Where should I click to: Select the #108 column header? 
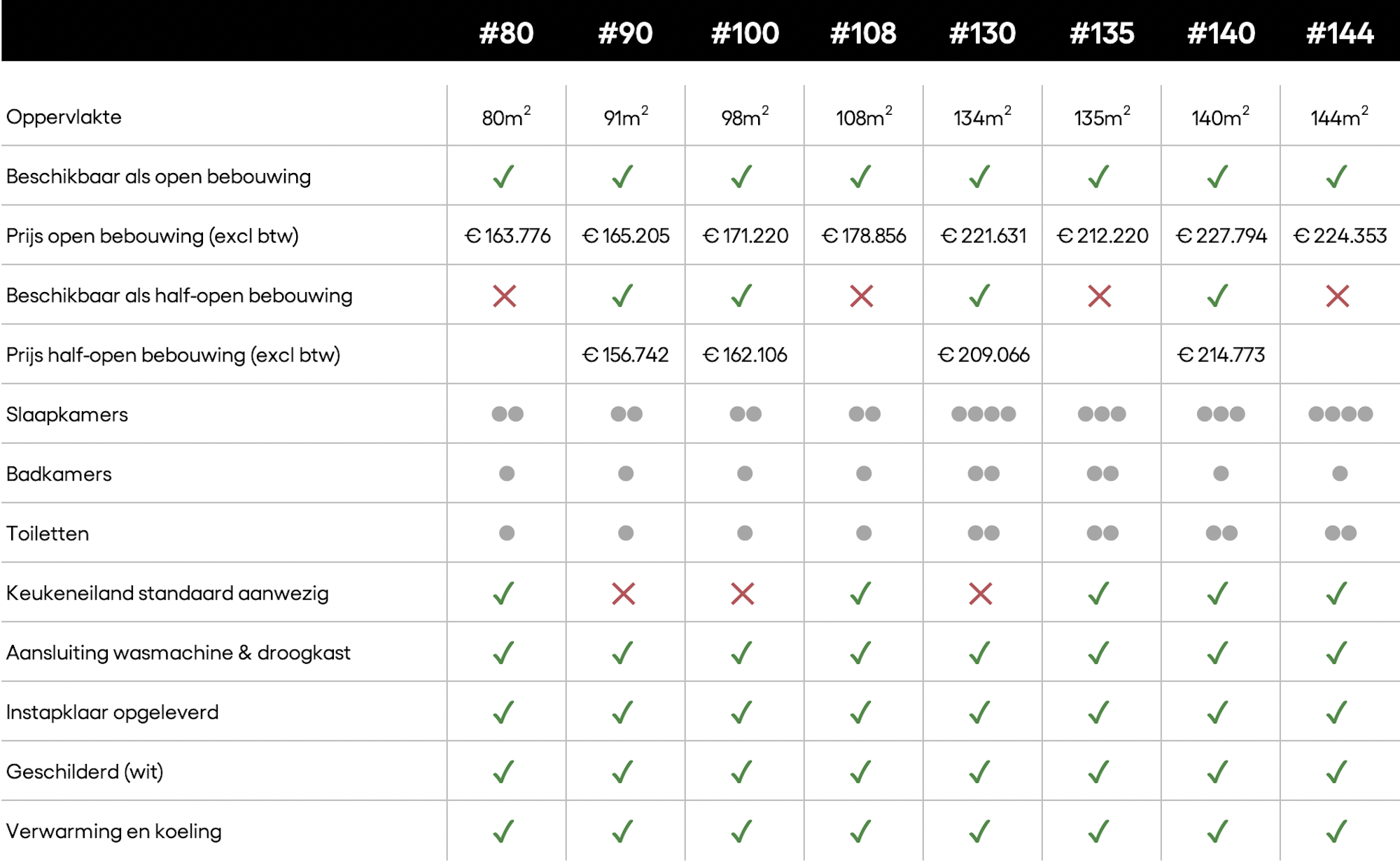coord(863,33)
